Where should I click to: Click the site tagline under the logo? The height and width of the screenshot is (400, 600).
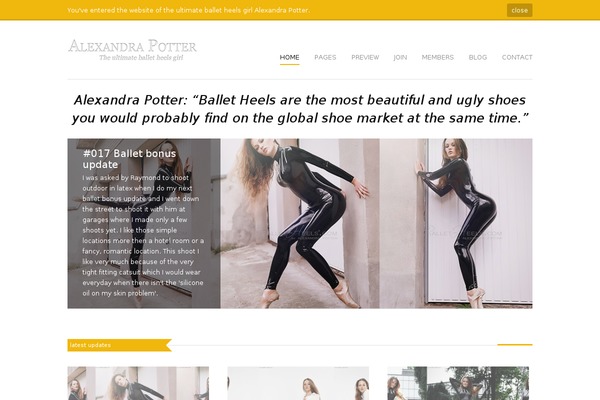[141, 58]
